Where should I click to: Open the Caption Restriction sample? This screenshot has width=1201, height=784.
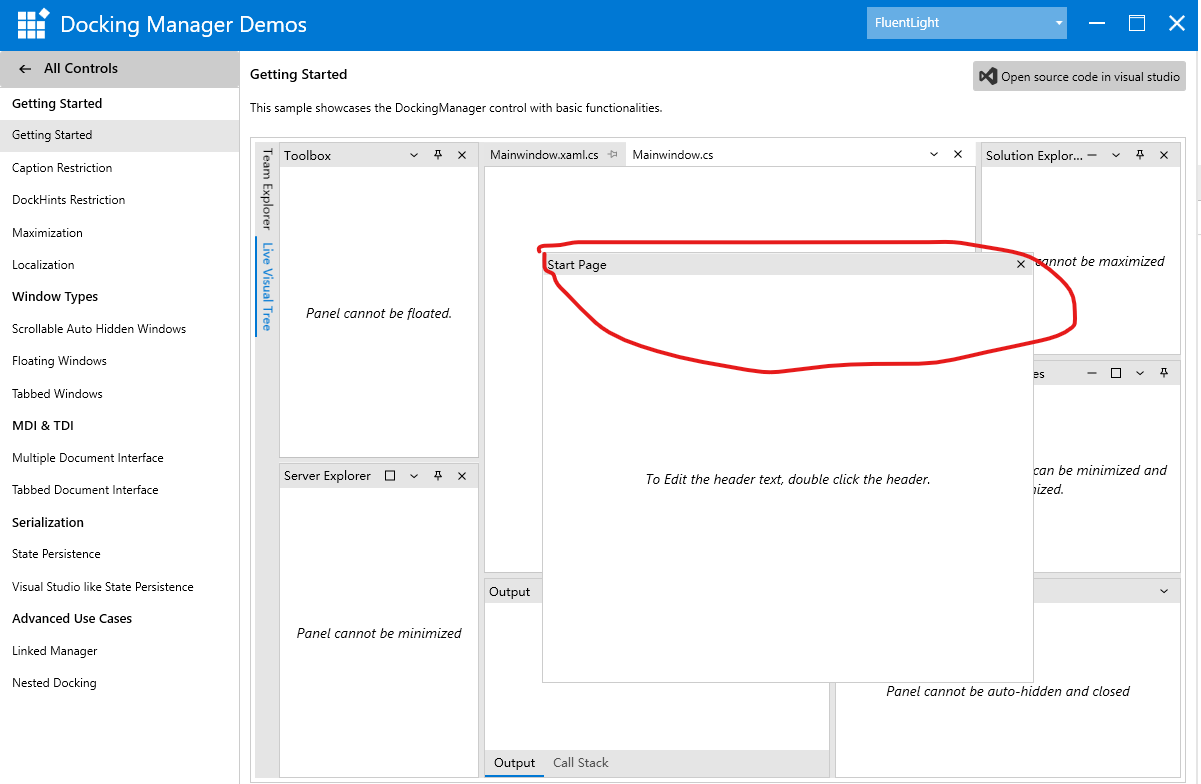pos(62,168)
